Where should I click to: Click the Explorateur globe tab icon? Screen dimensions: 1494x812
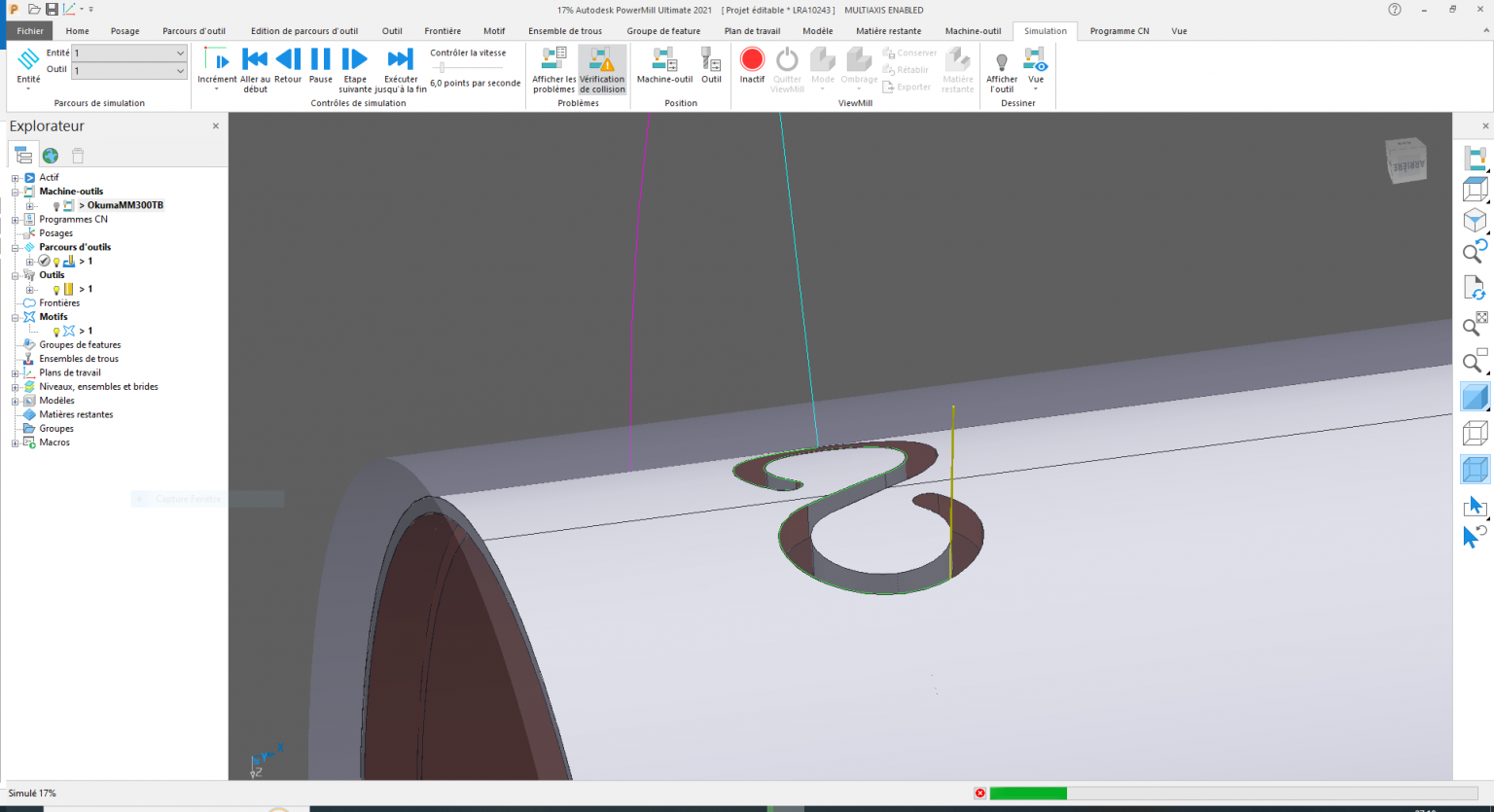51,156
